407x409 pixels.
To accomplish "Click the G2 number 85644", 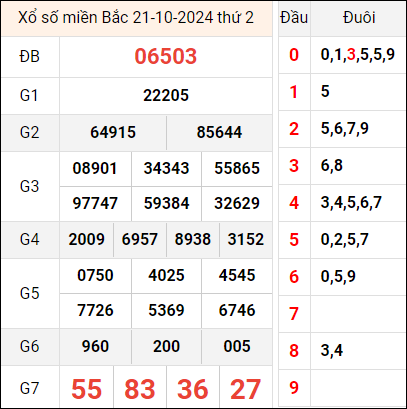I will point(219,132).
